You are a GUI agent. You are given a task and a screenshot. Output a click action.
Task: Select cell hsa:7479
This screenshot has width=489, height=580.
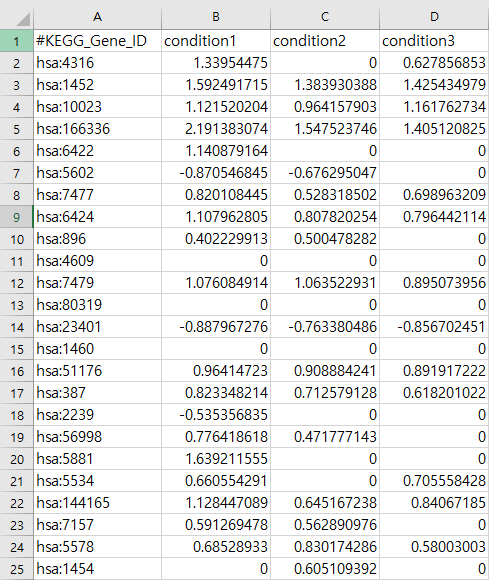(97, 283)
